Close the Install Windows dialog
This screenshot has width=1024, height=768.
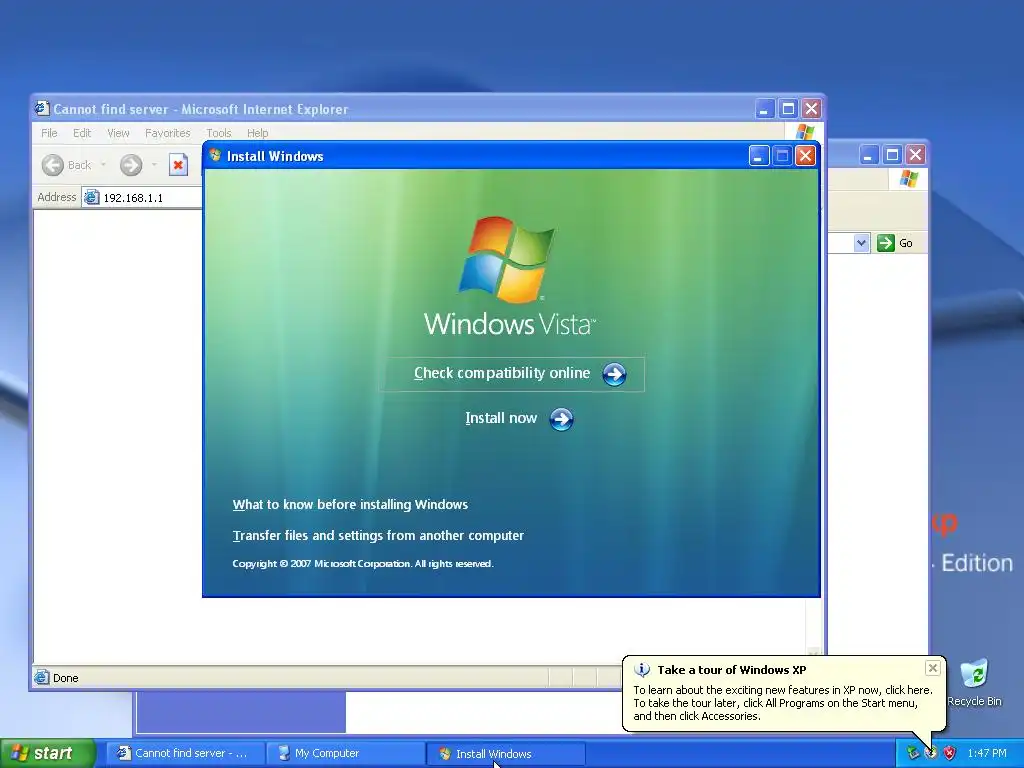pyautogui.click(x=805, y=155)
